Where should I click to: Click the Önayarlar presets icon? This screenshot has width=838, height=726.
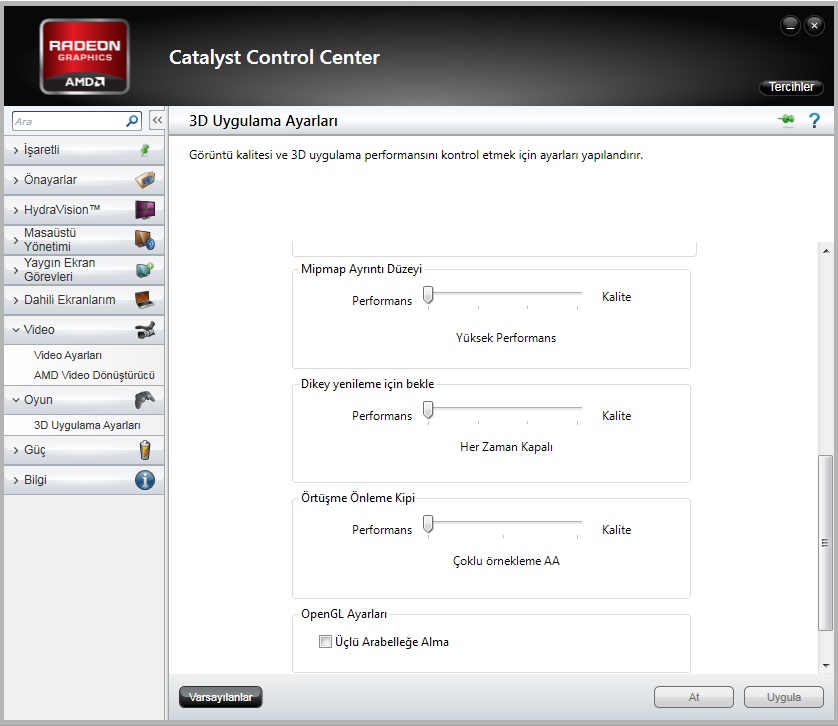click(x=145, y=180)
